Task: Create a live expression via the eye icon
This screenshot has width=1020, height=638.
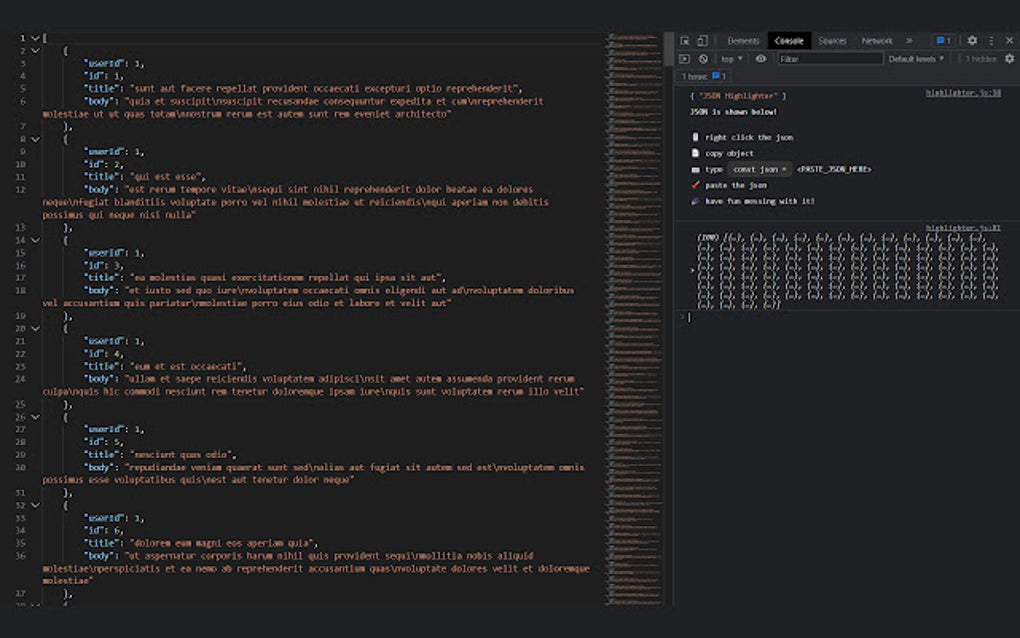Action: click(x=761, y=58)
